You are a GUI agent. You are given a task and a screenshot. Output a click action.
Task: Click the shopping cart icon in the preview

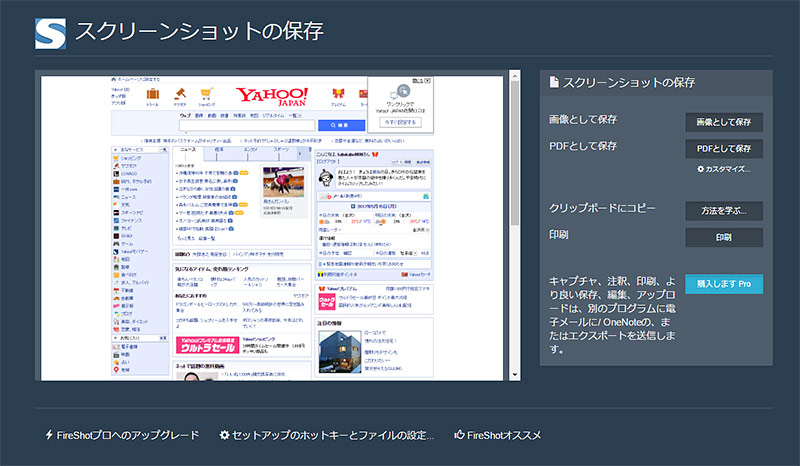pyautogui.click(x=208, y=94)
